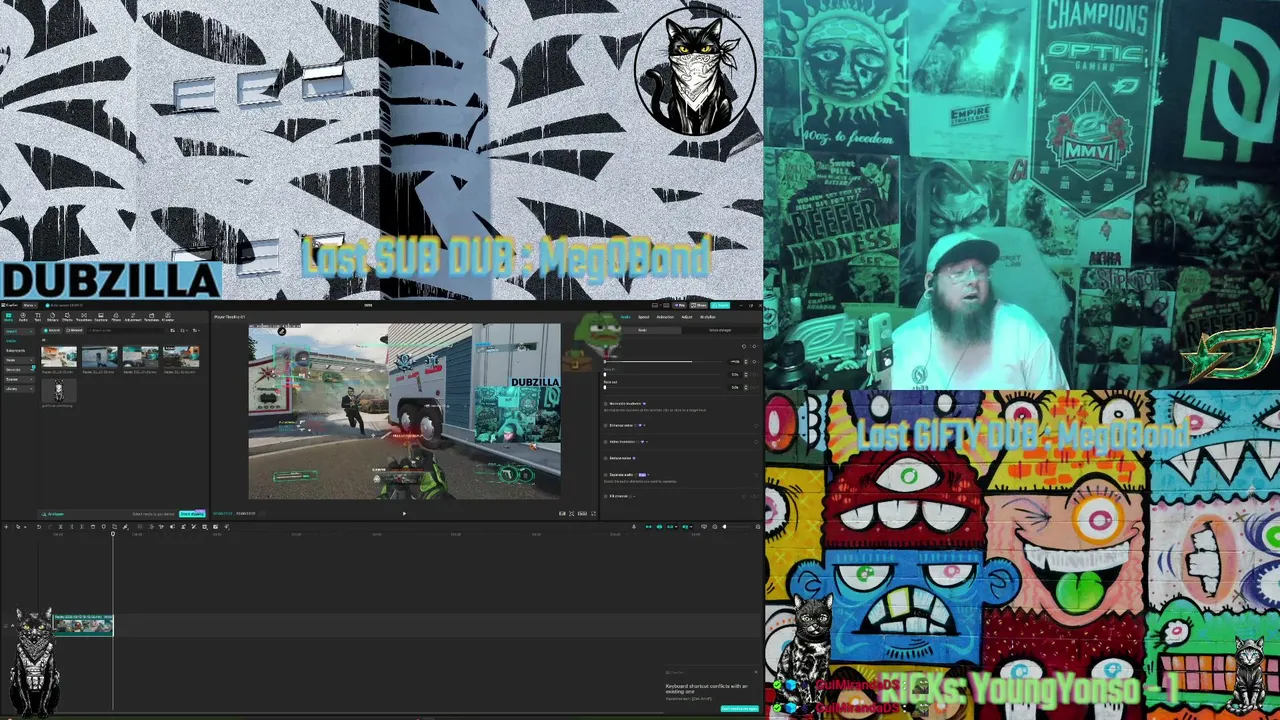Click the Share button
This screenshot has height=720, width=1280.
click(x=700, y=305)
